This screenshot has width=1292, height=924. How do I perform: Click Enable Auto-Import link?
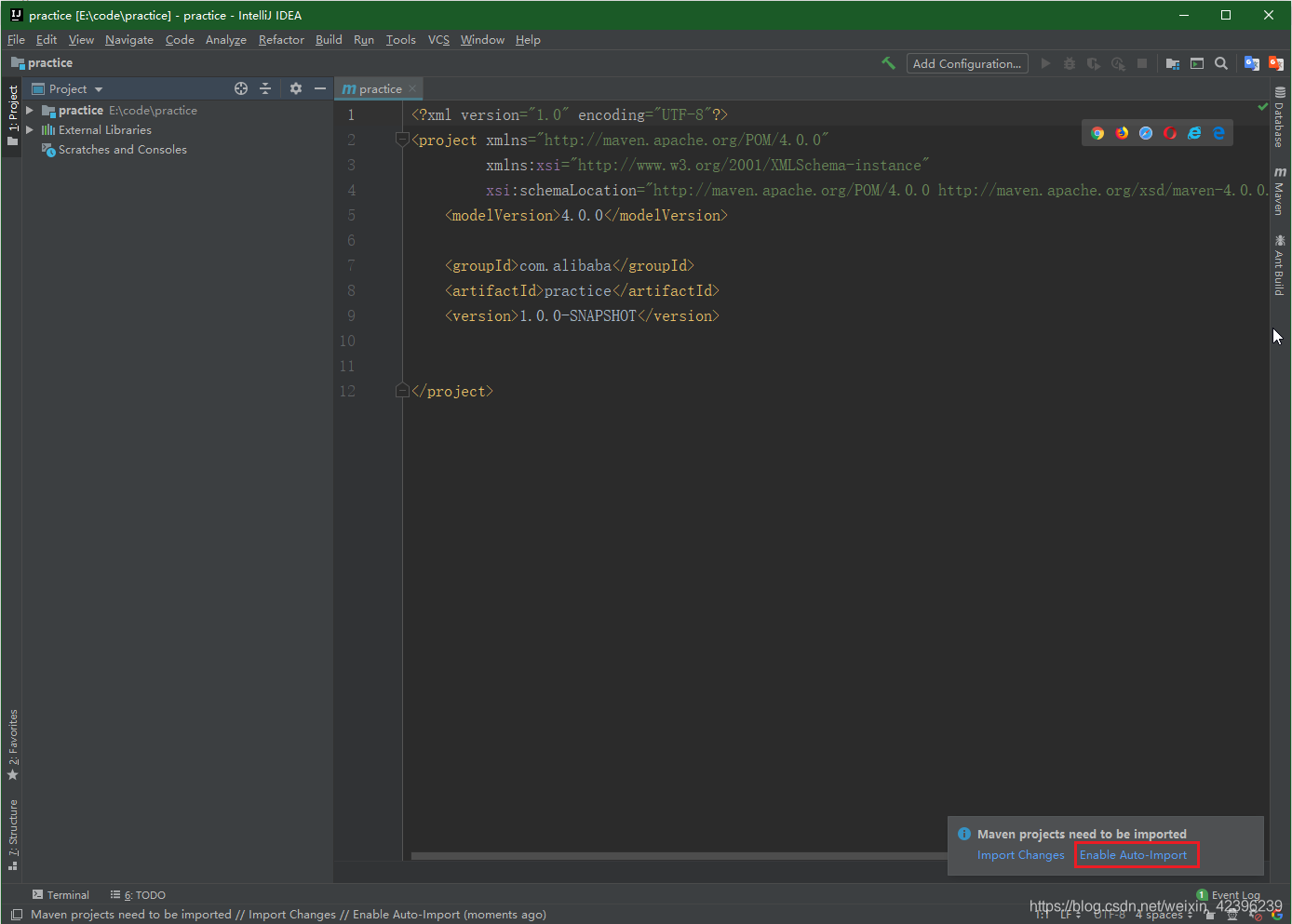pyautogui.click(x=1133, y=855)
